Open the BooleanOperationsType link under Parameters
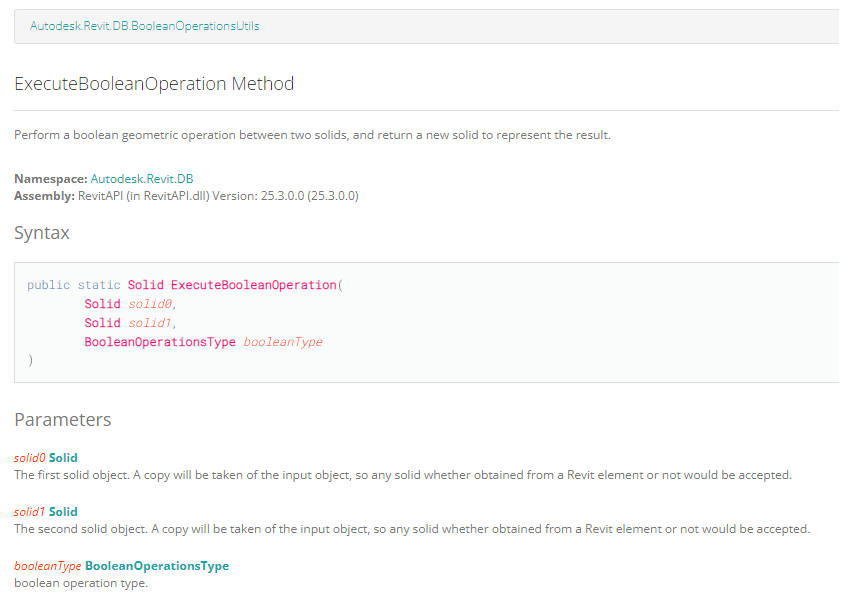Image resolution: width=843 pixels, height=603 pixels. [157, 565]
